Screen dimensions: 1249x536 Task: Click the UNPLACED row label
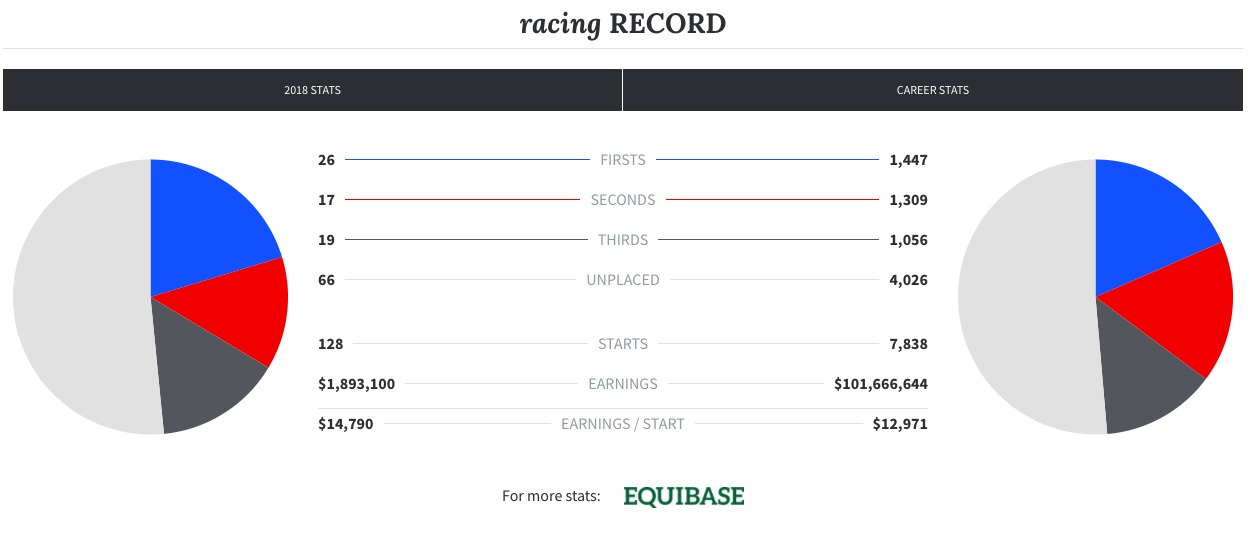click(x=623, y=280)
